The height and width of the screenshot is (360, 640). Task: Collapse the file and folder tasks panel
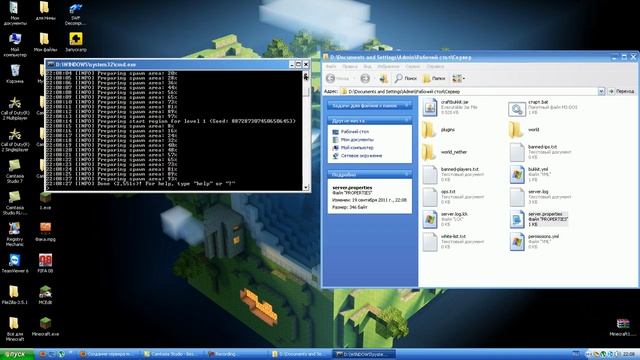click(x=407, y=106)
